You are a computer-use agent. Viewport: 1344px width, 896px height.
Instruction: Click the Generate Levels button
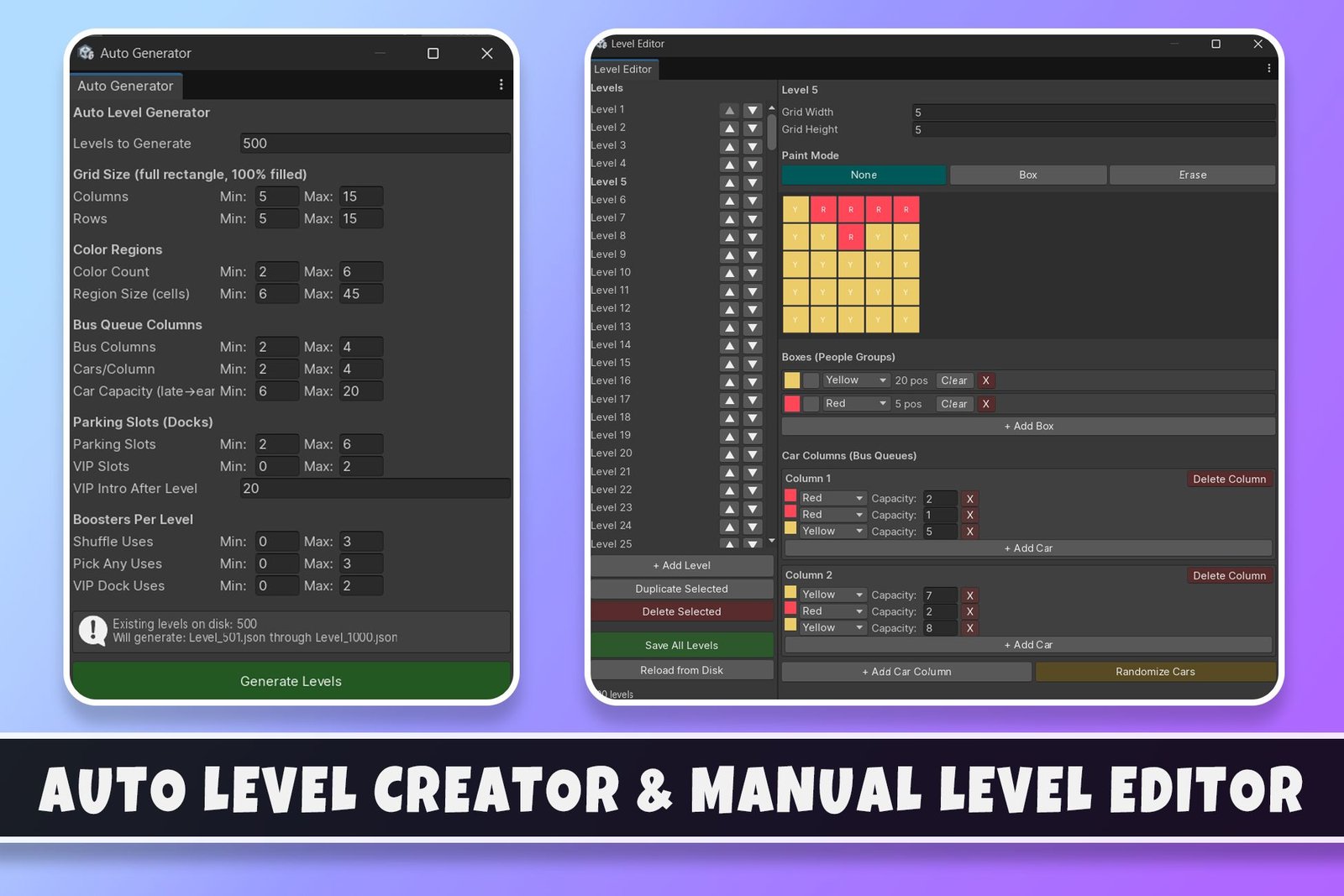(291, 681)
